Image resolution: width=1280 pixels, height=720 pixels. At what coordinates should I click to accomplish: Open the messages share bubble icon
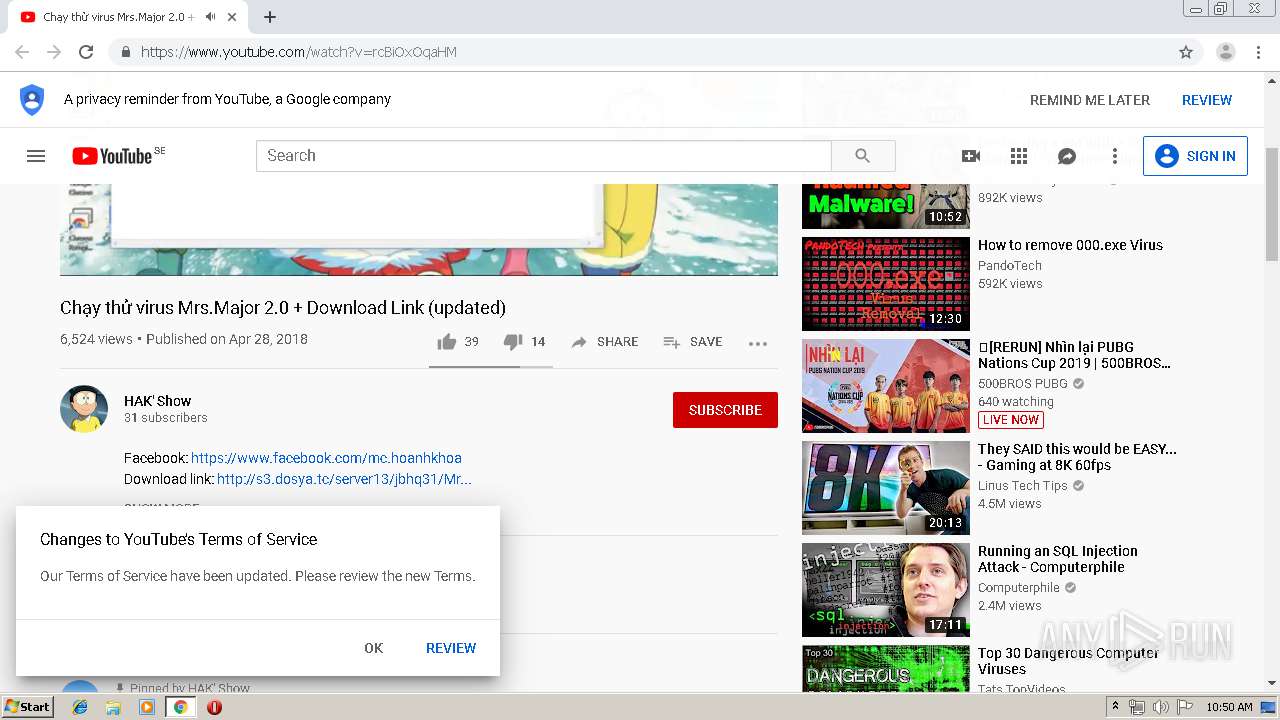pos(1067,156)
